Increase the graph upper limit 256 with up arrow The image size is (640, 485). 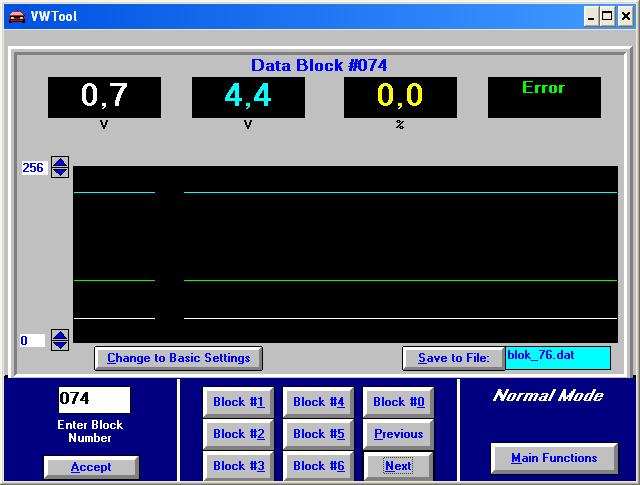coord(60,162)
